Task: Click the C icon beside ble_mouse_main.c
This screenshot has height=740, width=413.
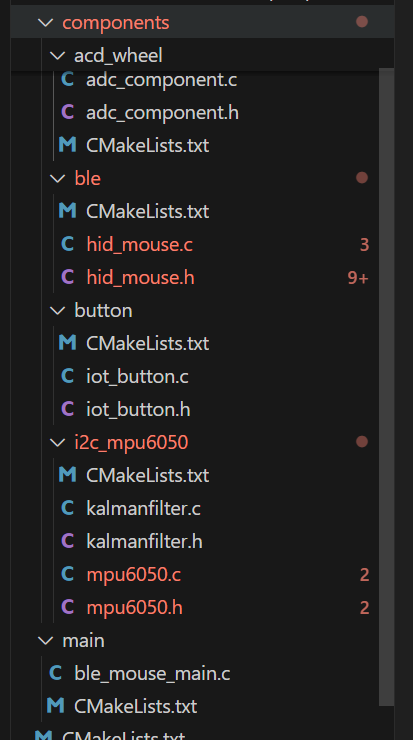Action: (x=56, y=673)
